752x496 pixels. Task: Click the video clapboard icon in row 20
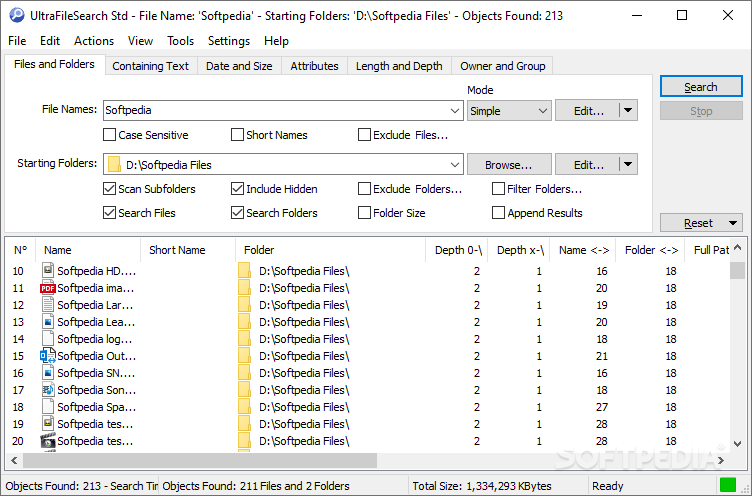pyautogui.click(x=47, y=441)
